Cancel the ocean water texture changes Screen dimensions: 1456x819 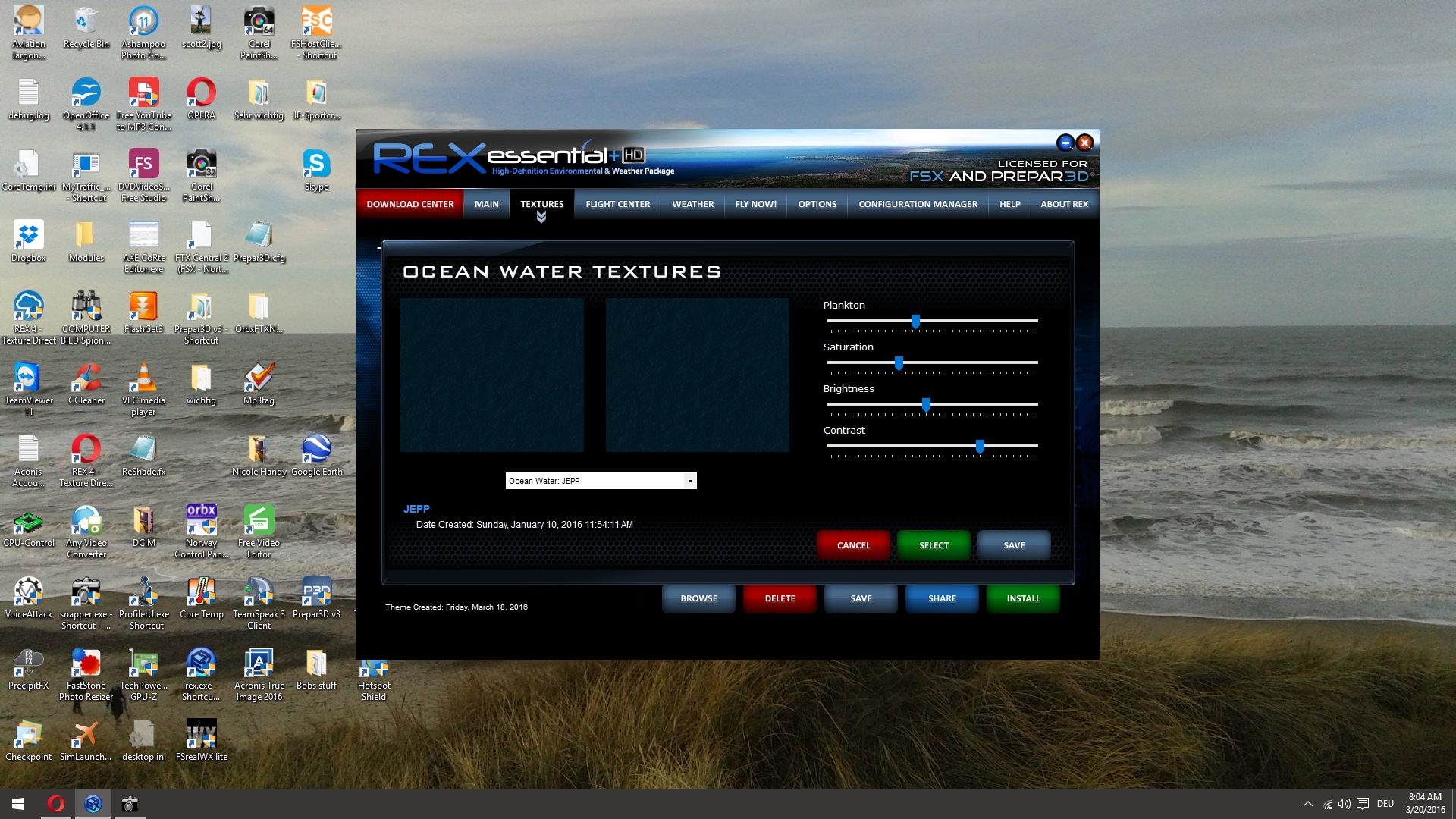click(854, 545)
